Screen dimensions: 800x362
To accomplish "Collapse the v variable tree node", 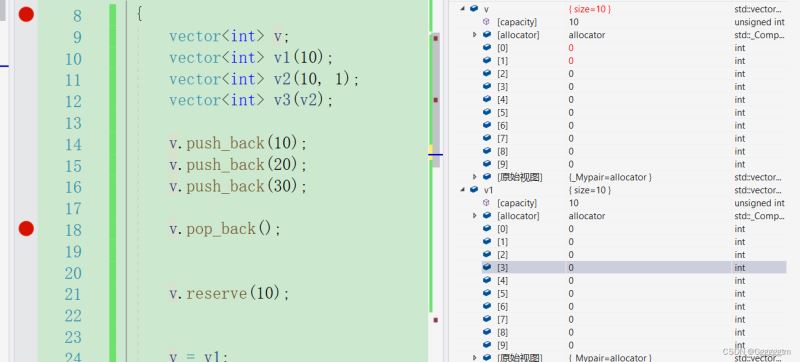I will (462, 9).
